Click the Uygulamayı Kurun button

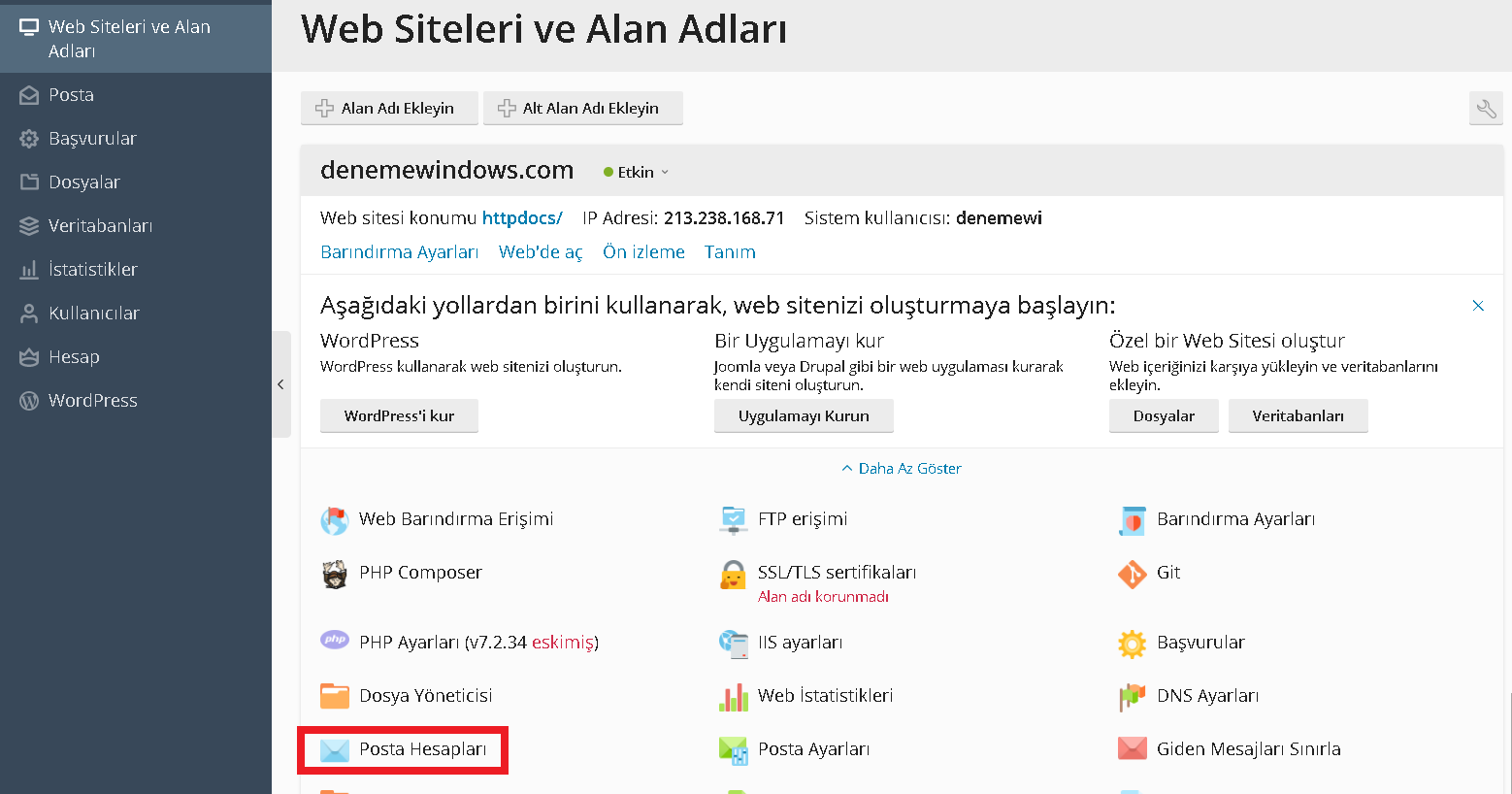pos(804,416)
